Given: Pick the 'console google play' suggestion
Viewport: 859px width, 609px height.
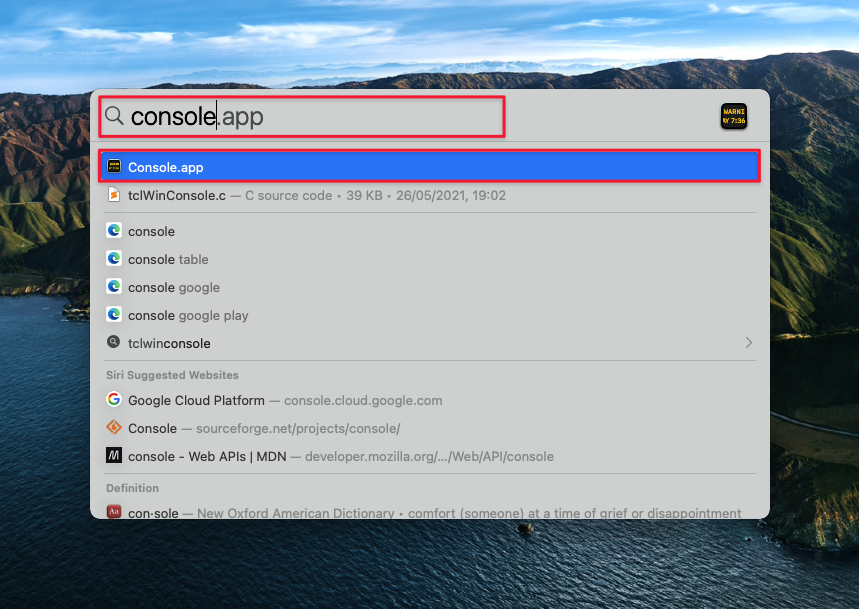Looking at the screenshot, I should click(x=188, y=315).
